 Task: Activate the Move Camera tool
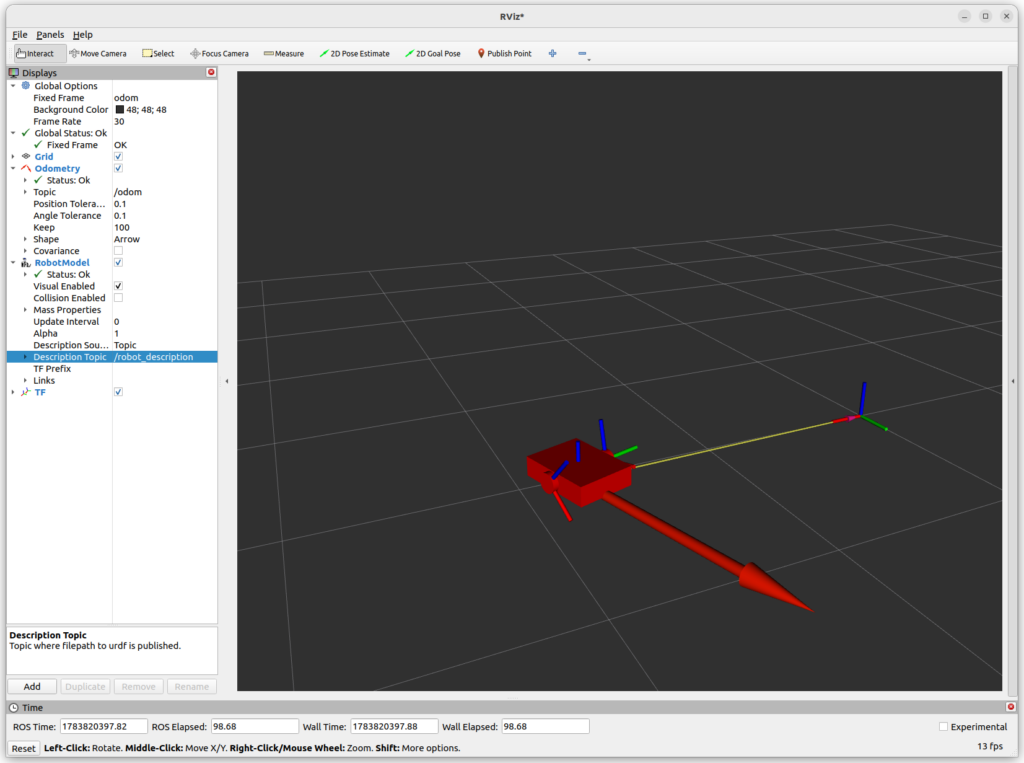[x=97, y=54]
